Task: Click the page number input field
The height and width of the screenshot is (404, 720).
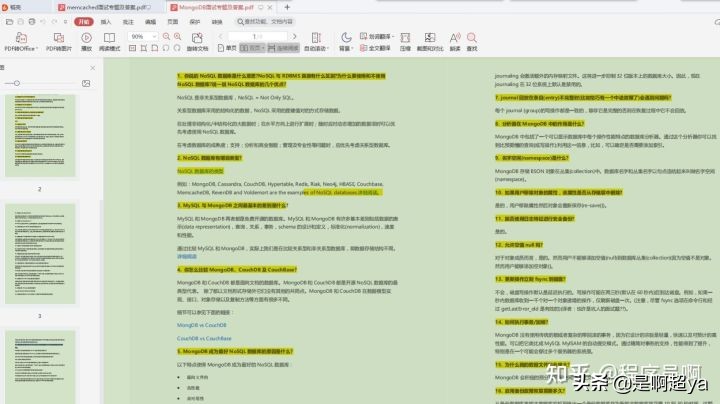Action: (x=258, y=36)
